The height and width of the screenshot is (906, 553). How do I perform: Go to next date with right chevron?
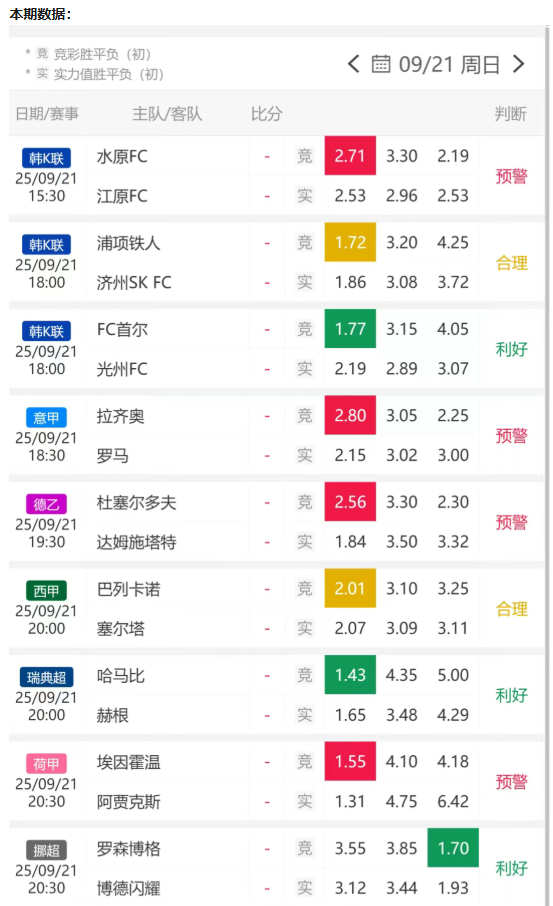519,64
